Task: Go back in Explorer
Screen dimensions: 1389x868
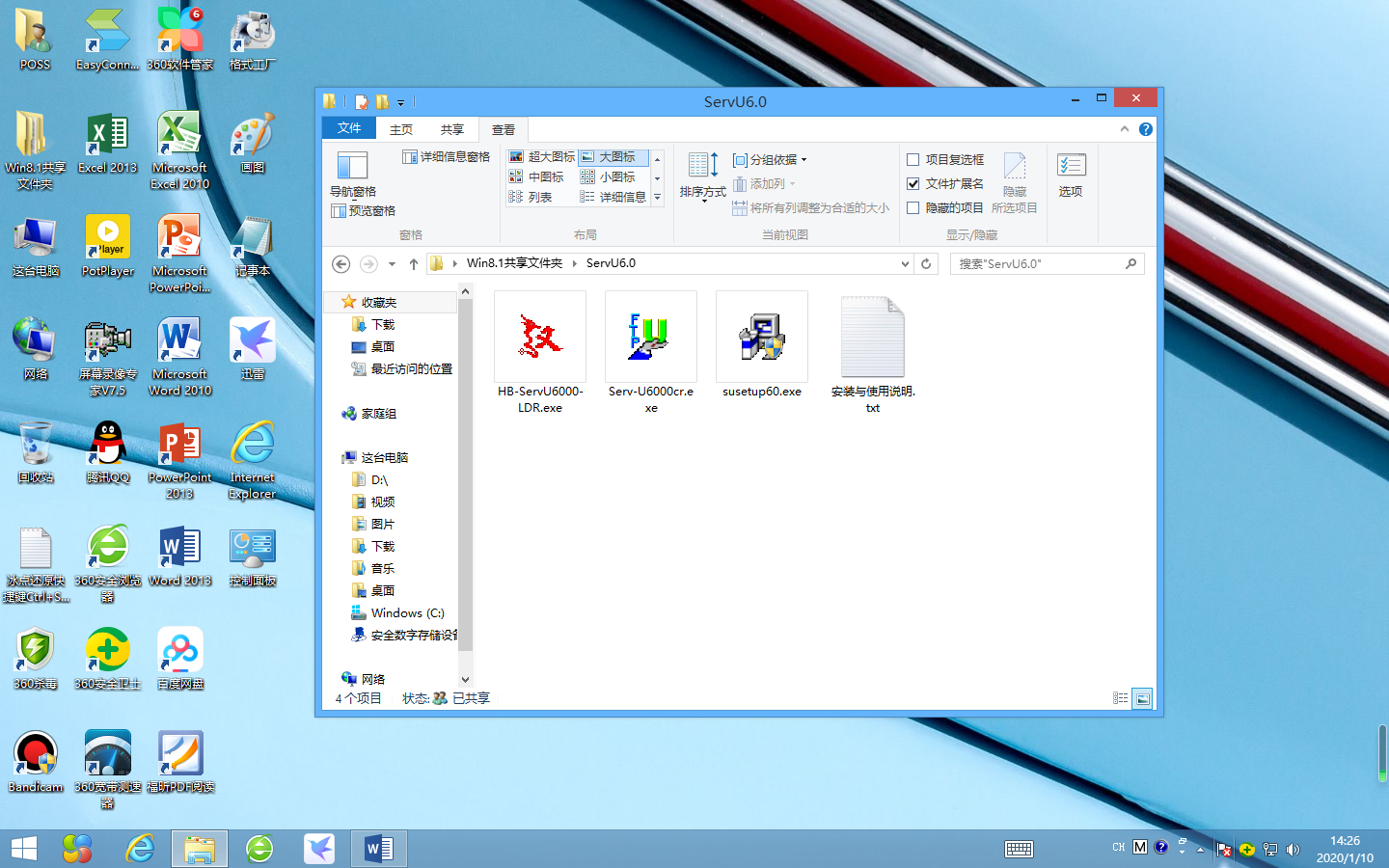Action: pos(340,263)
